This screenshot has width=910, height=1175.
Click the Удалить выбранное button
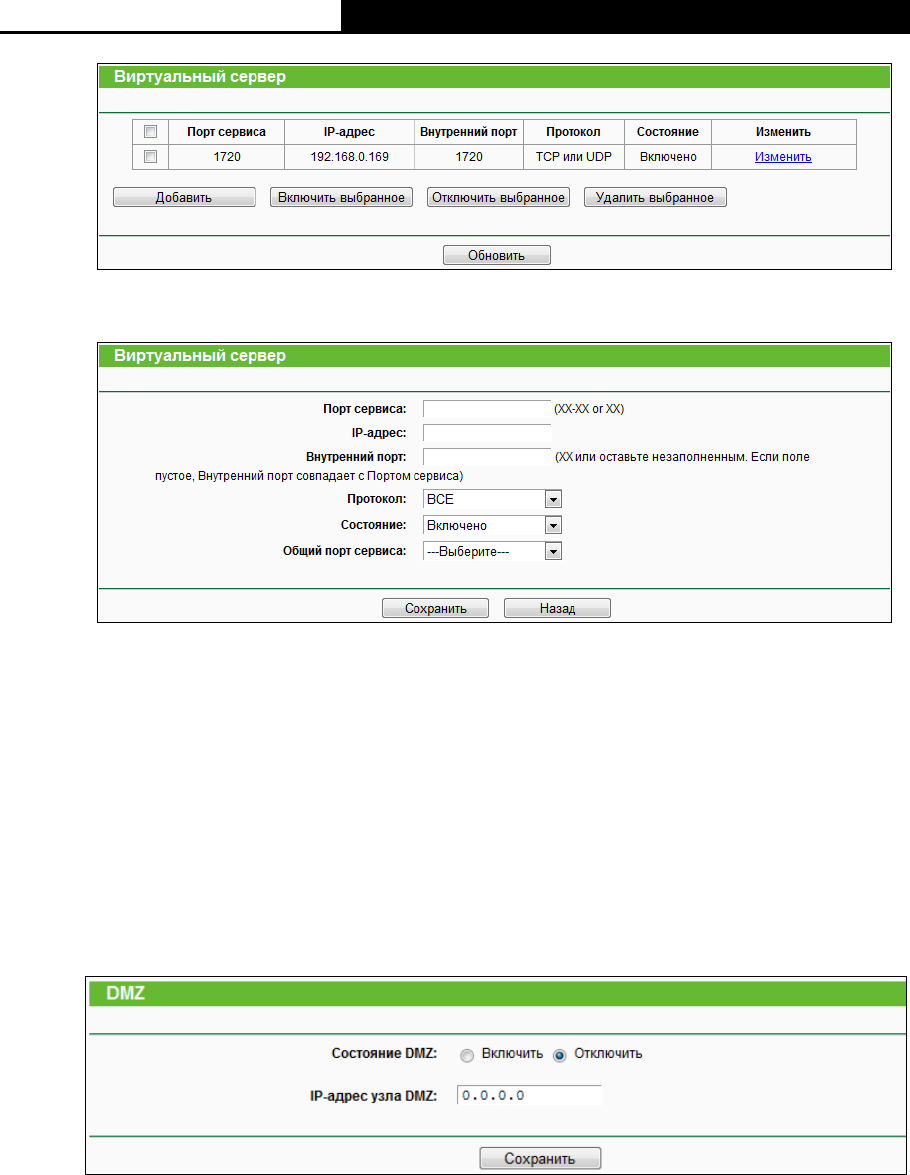point(655,197)
